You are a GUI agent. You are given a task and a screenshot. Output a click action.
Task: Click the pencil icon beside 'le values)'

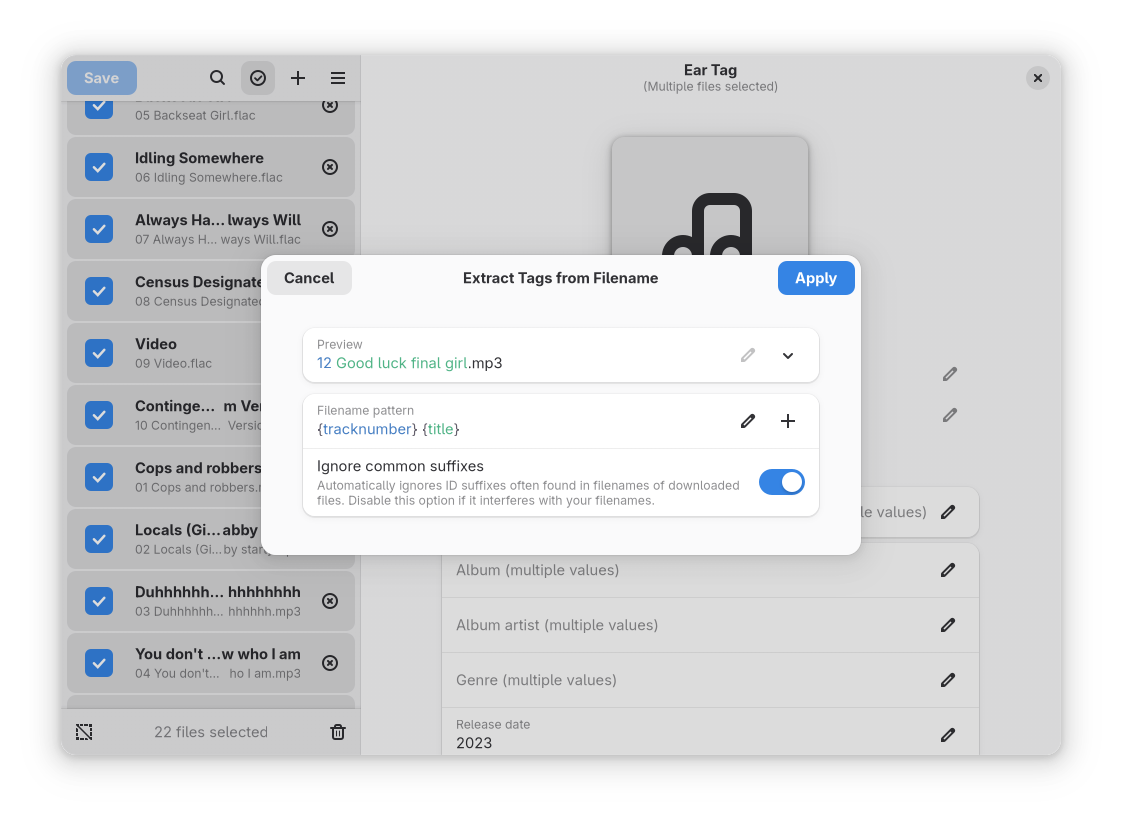[x=948, y=512]
